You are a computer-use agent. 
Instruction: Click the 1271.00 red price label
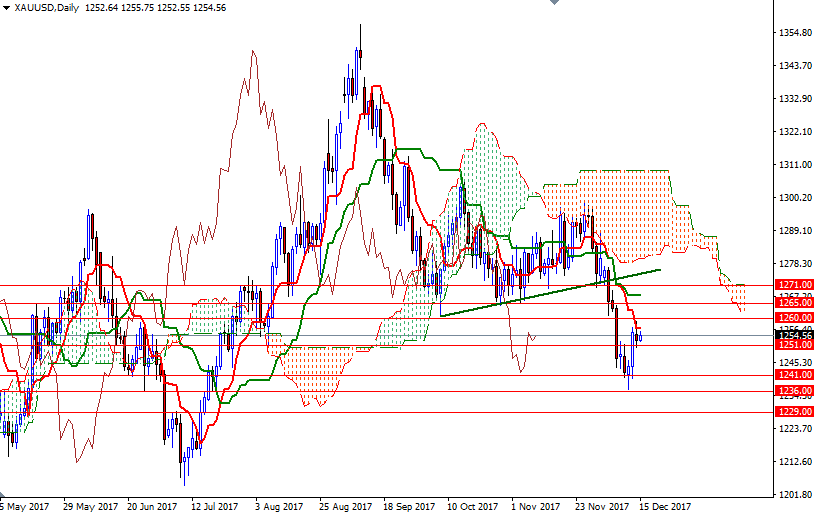(x=792, y=285)
